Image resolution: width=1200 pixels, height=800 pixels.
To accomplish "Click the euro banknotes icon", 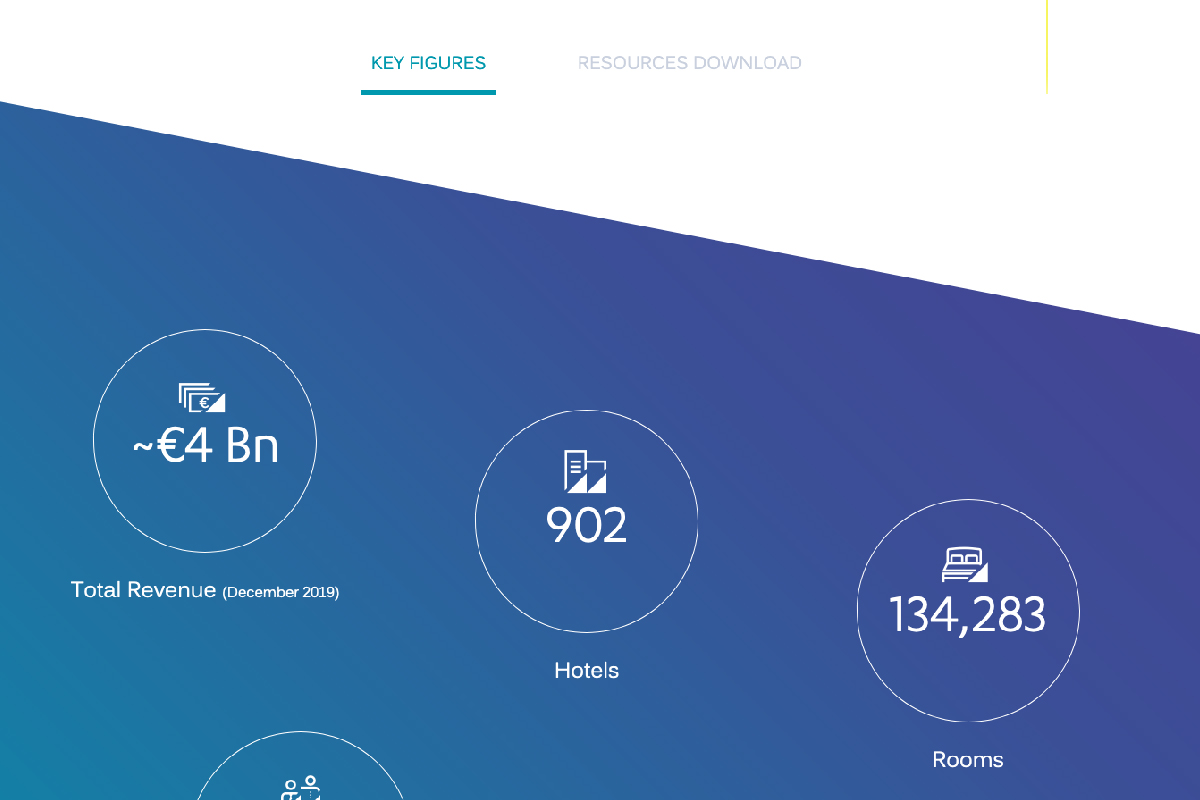I will click(203, 397).
